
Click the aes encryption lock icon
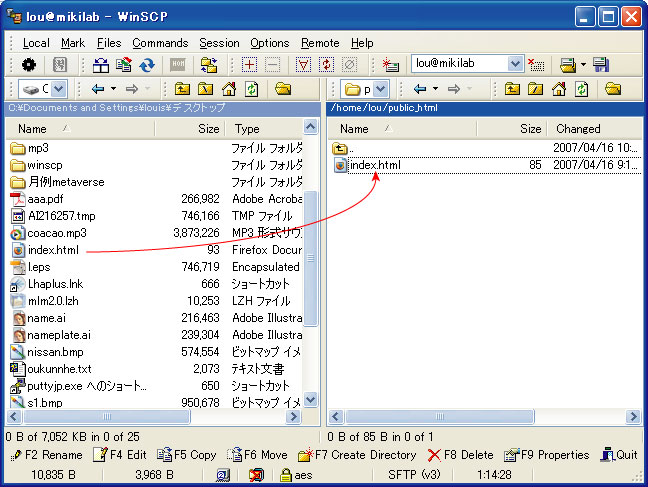(x=286, y=475)
